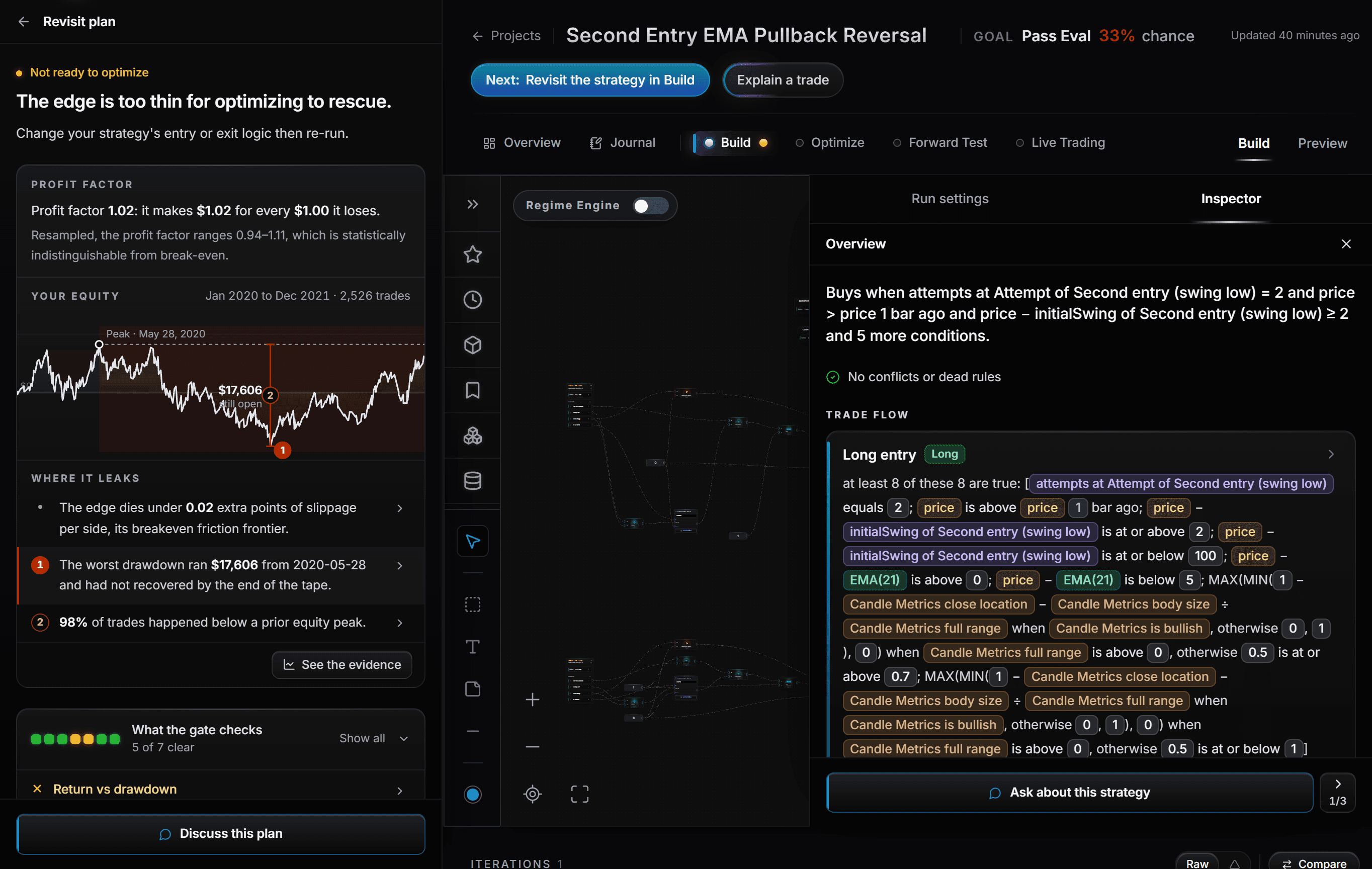Screen dimensions: 1372x869
Task: Switch to the Overview tab
Action: pos(522,142)
